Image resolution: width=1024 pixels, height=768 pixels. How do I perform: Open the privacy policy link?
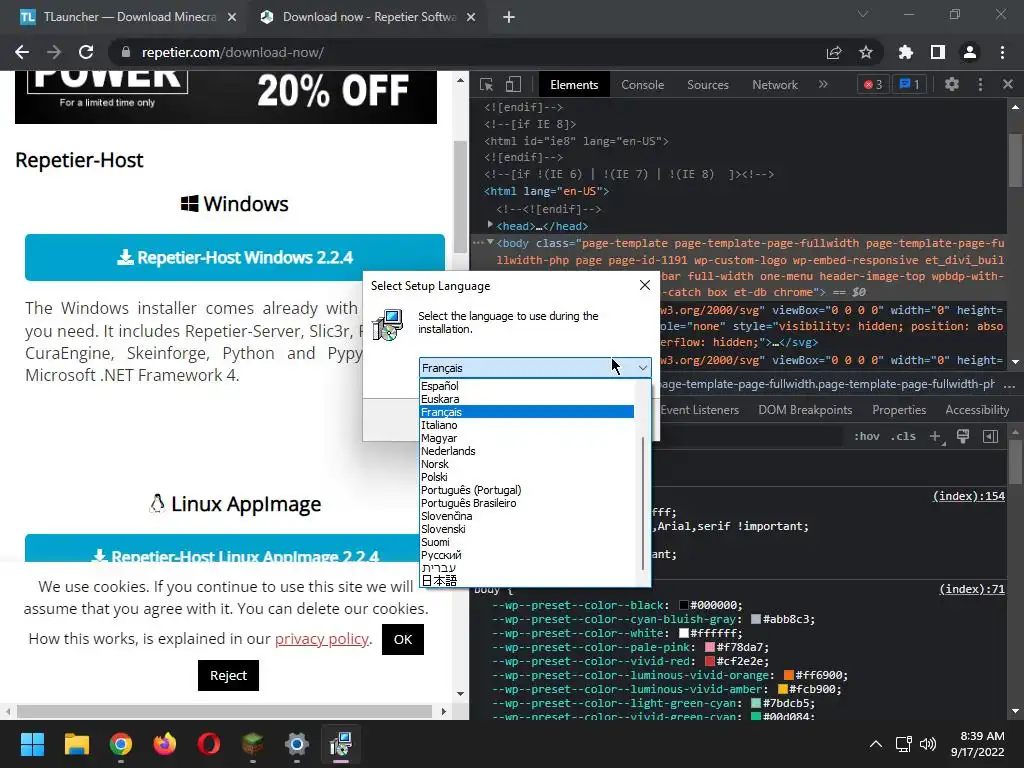coord(321,639)
